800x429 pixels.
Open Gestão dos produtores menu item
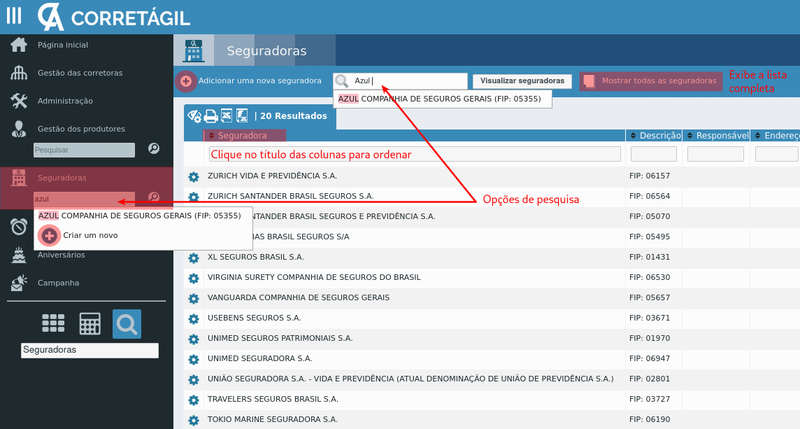pyautogui.click(x=81, y=129)
